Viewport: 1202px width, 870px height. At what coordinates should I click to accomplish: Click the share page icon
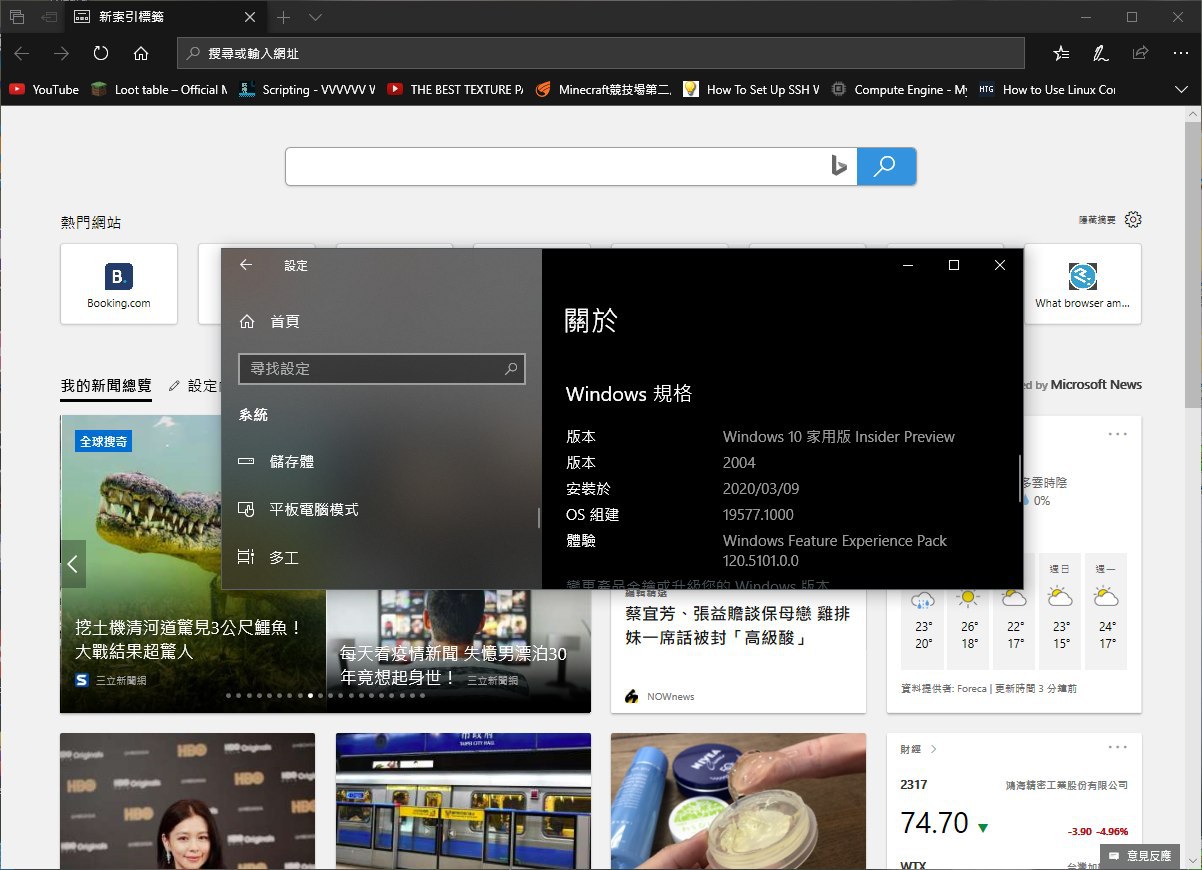click(x=1140, y=53)
